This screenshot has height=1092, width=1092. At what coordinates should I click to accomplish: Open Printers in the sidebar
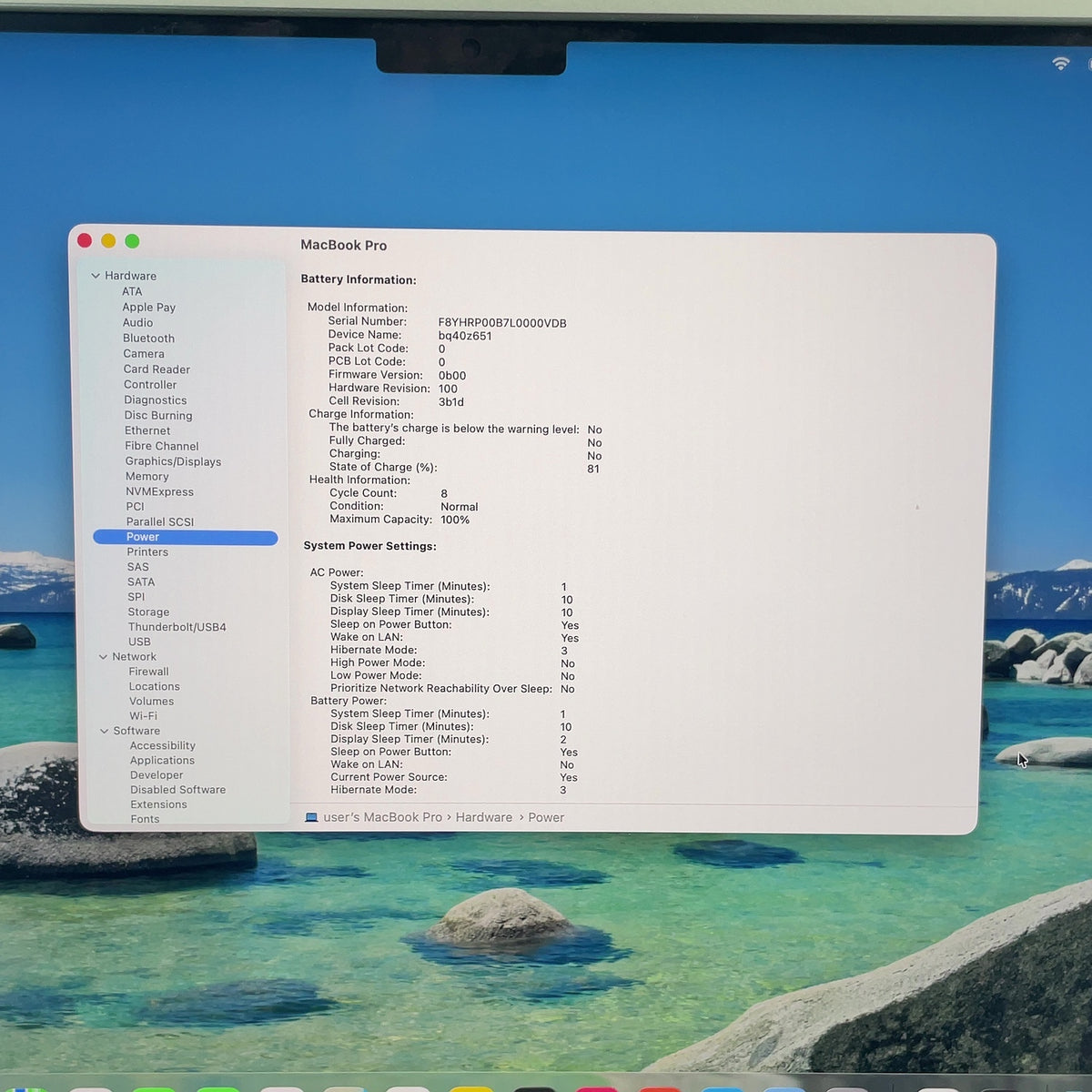[147, 552]
